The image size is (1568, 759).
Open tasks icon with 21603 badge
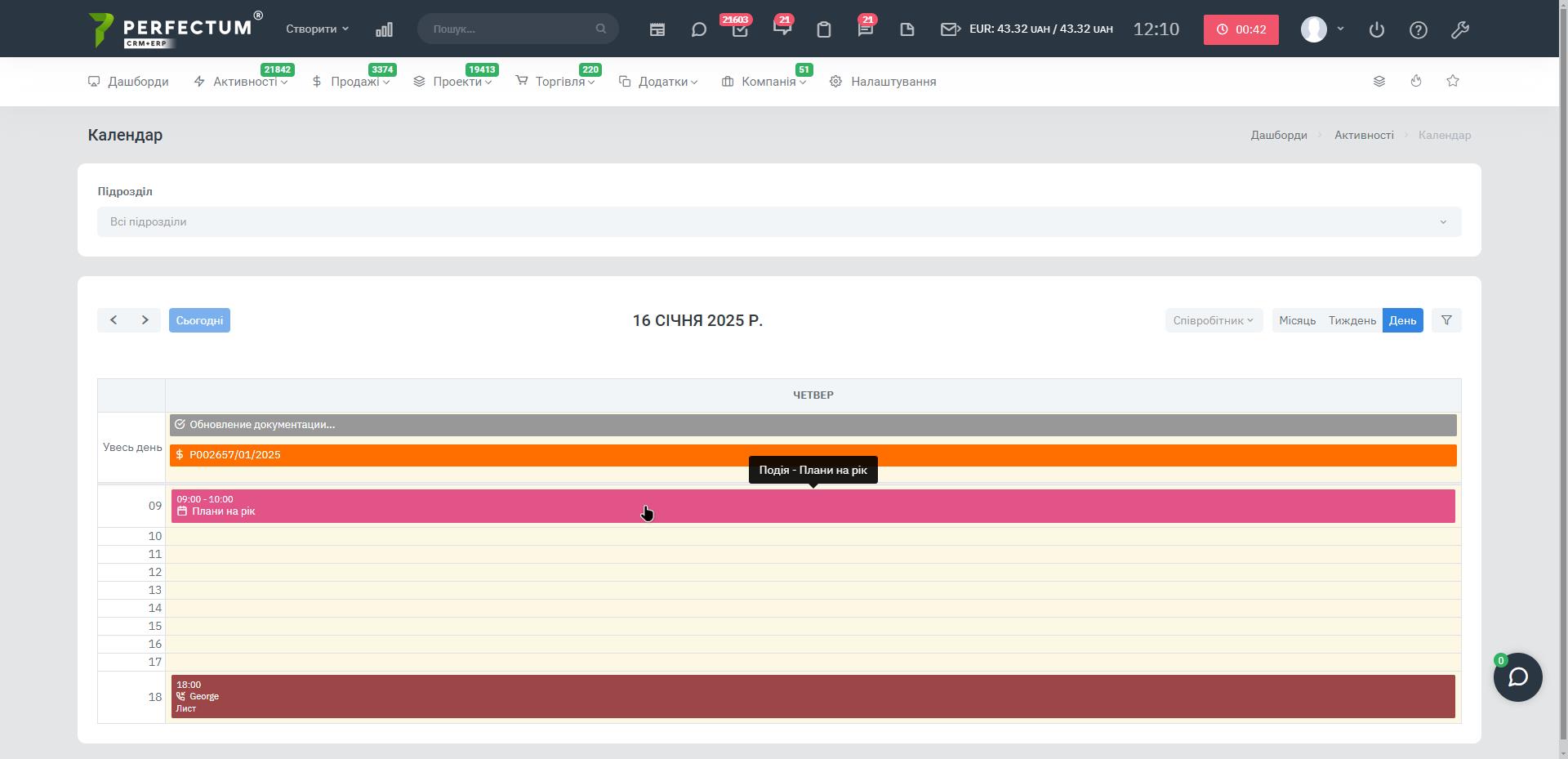740,29
